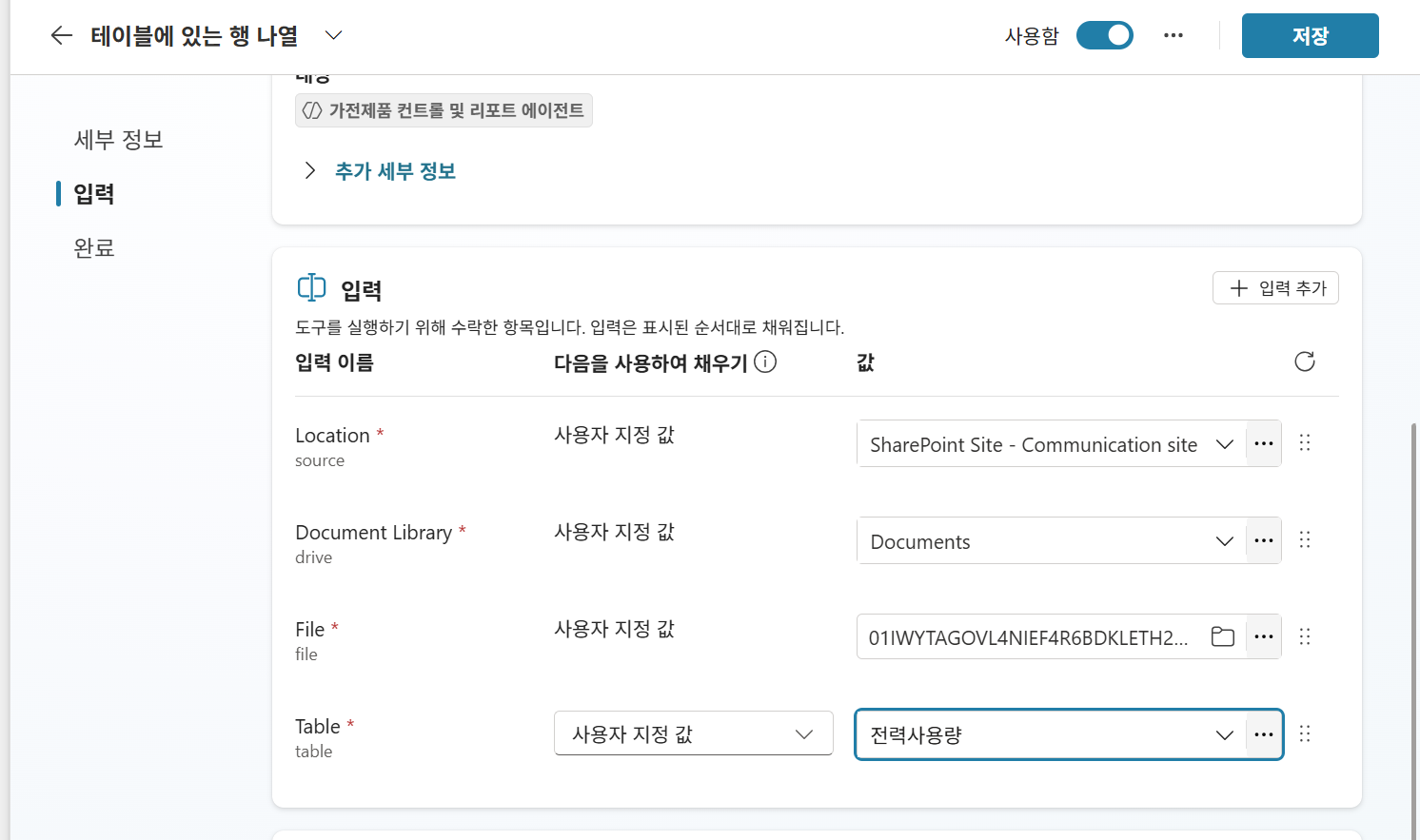Click the drag handle for the Table row
1420x840 pixels.
pos(1305,733)
